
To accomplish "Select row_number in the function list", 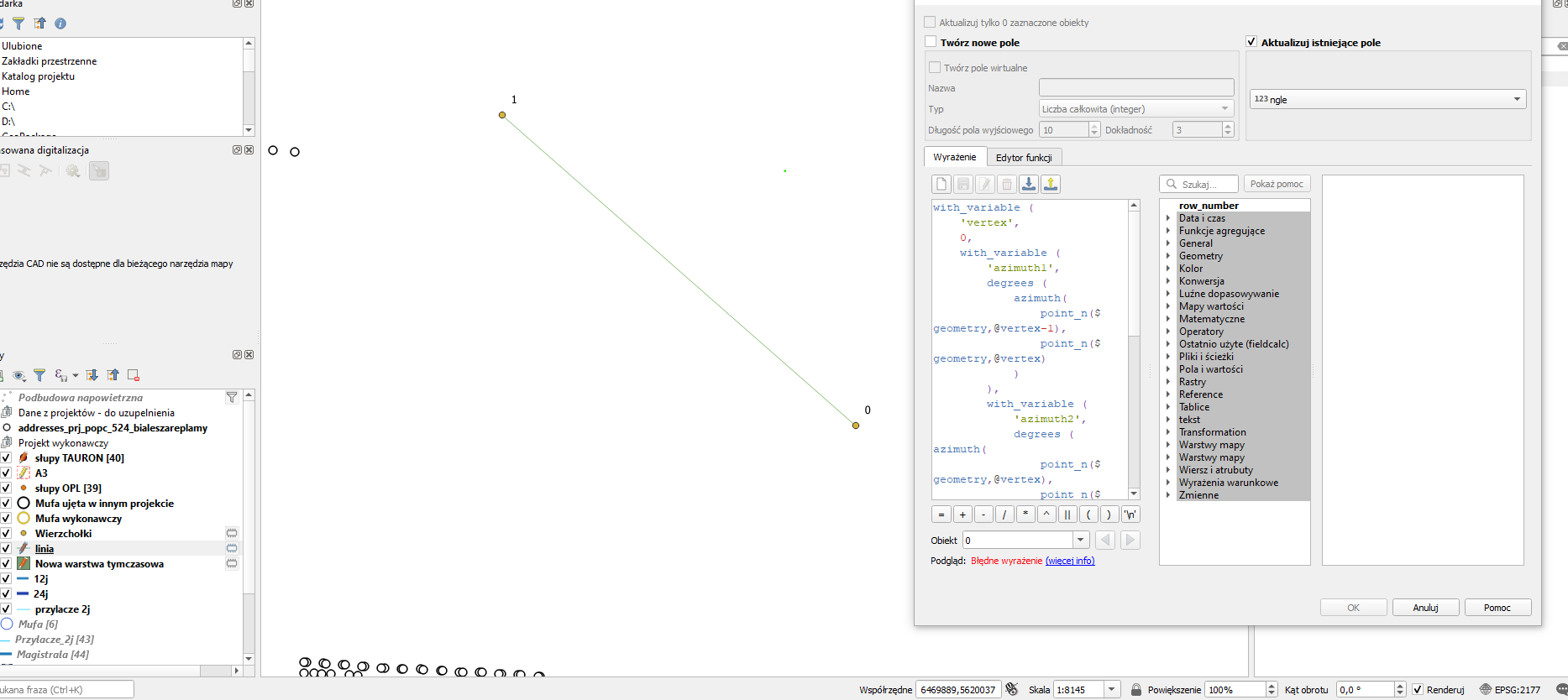I will coord(1209,206).
